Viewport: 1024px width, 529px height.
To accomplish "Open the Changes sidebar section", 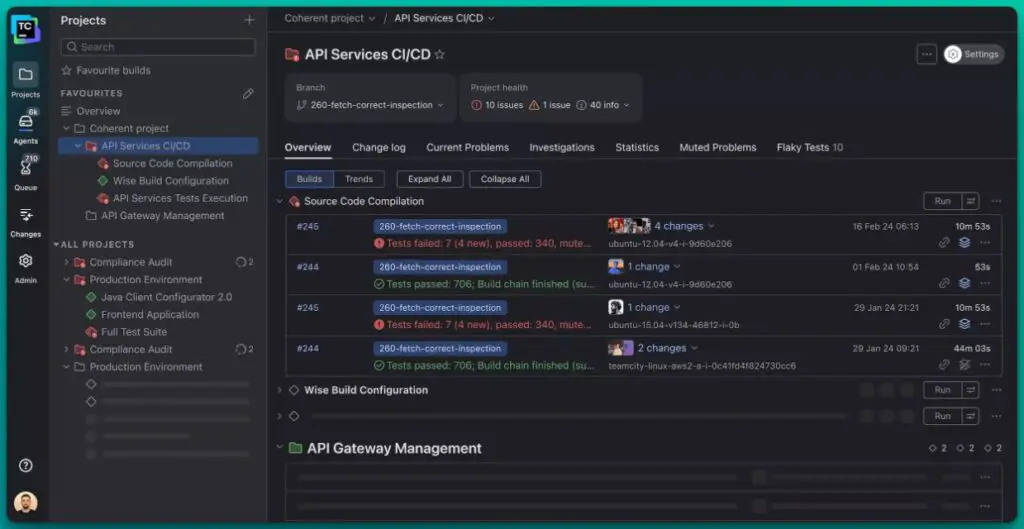I will point(25,221).
